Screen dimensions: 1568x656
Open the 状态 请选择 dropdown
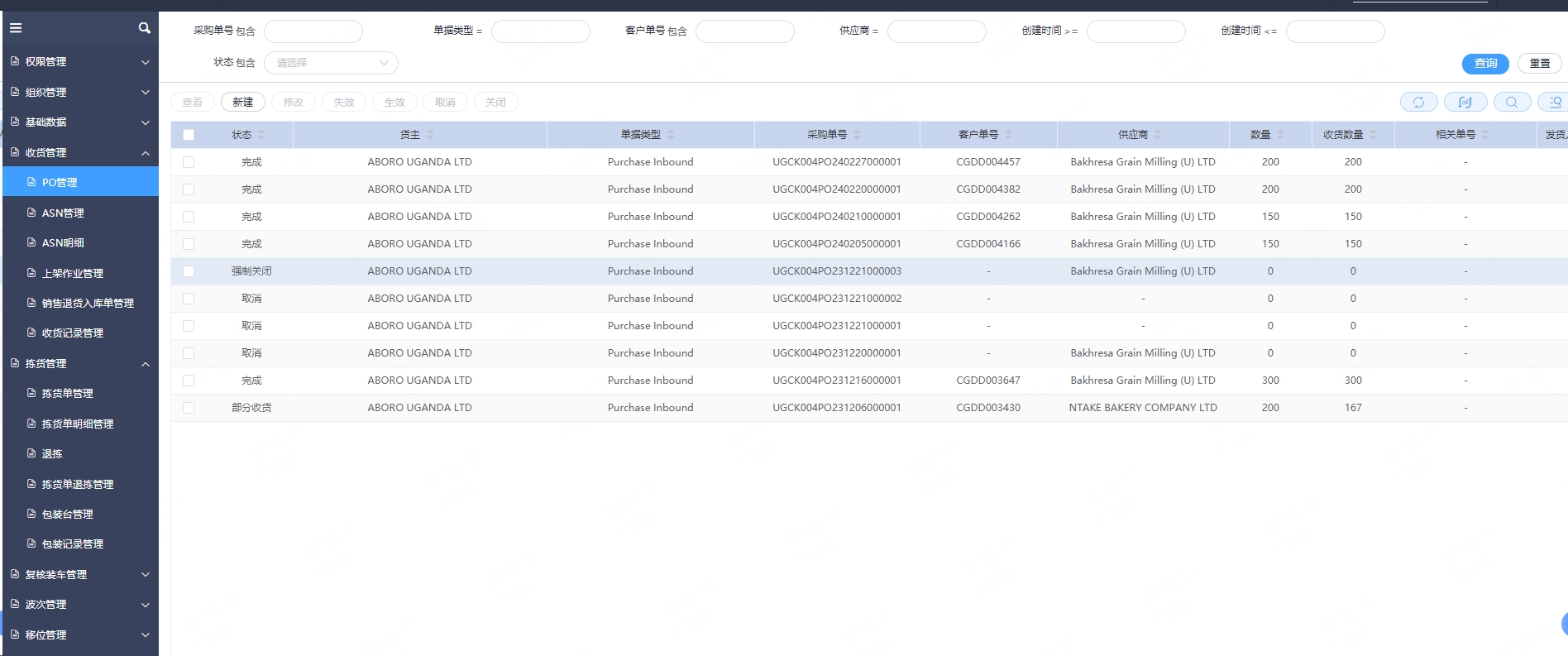click(x=331, y=63)
